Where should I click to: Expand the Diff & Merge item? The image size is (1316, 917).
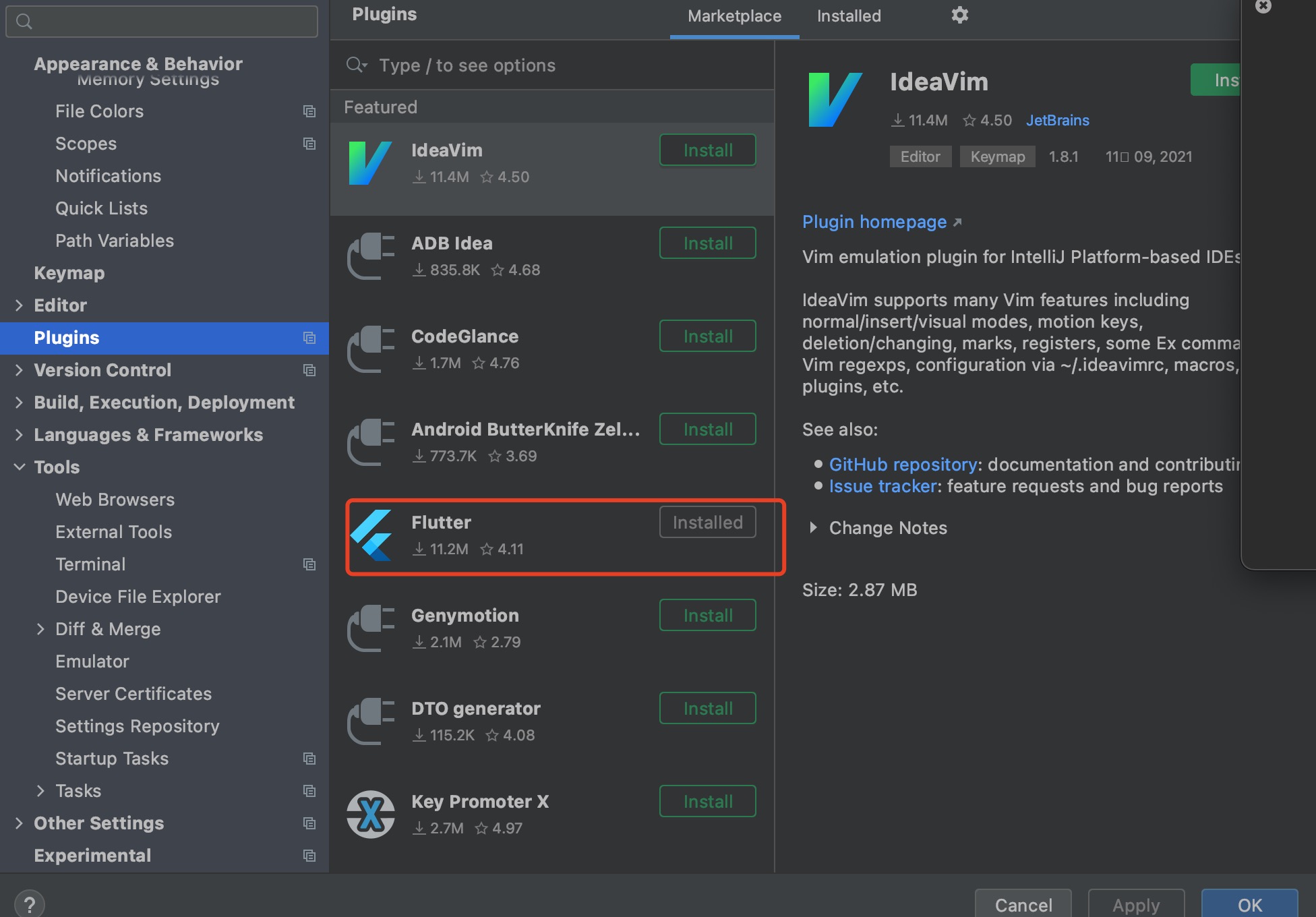coord(40,629)
